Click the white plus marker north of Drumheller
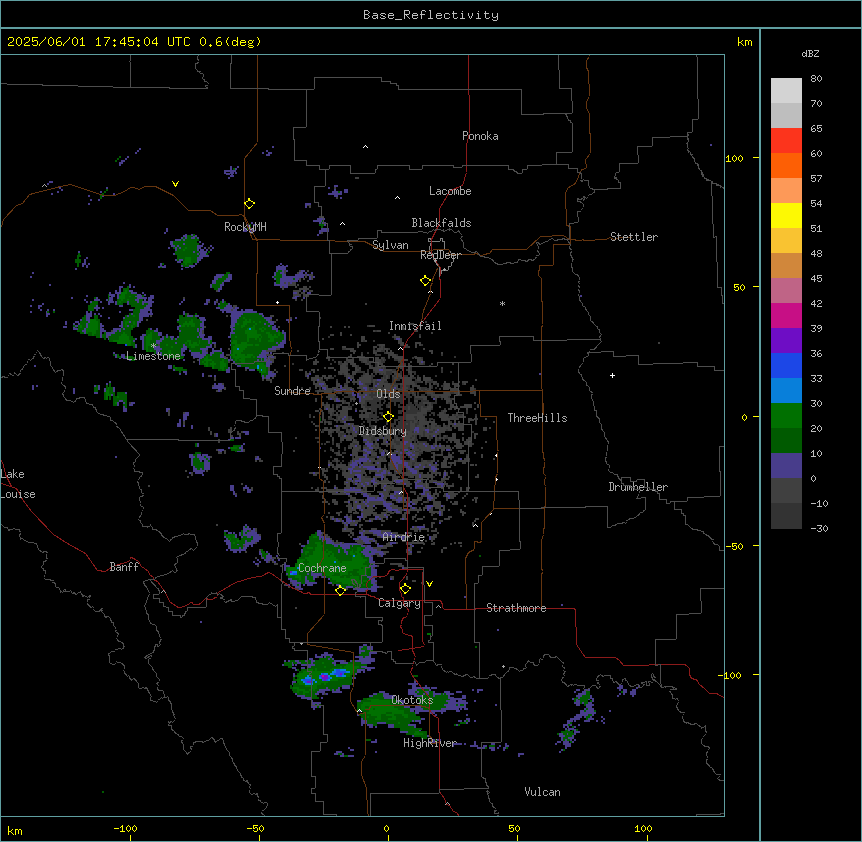Screen dimensions: 862x842 pos(612,375)
